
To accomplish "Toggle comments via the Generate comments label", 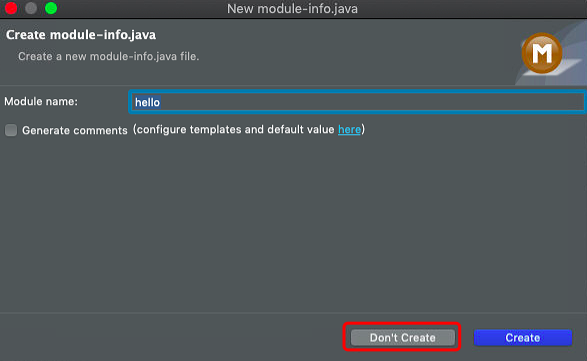I will [x=74, y=130].
